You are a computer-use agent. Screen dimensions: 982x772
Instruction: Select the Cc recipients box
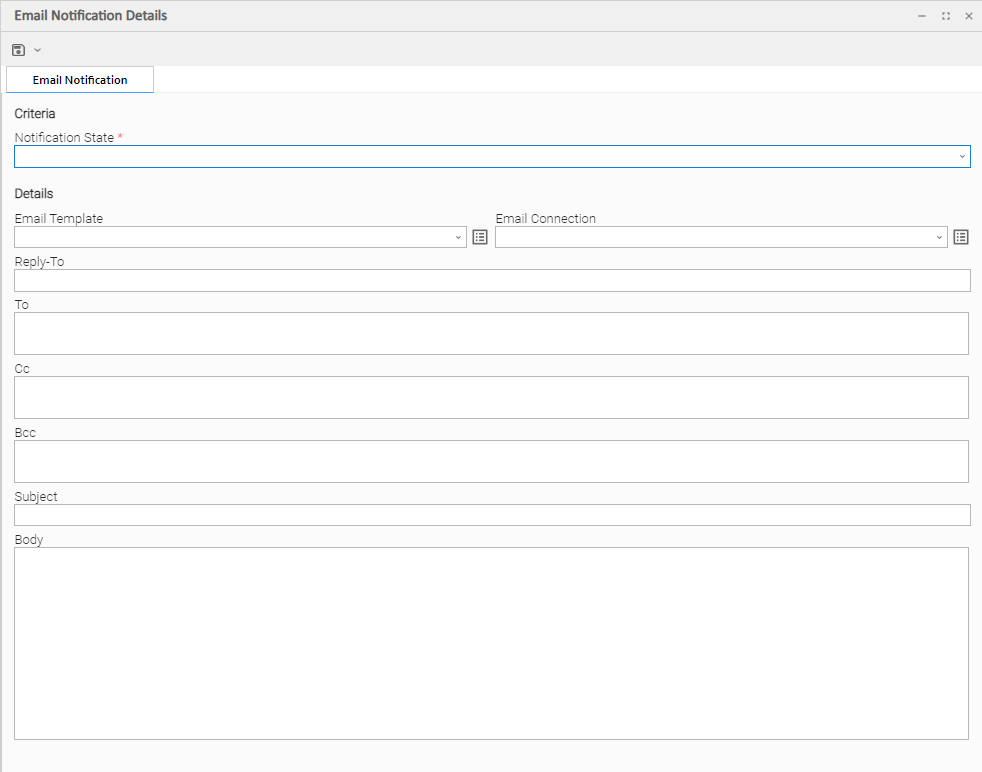[x=491, y=397]
